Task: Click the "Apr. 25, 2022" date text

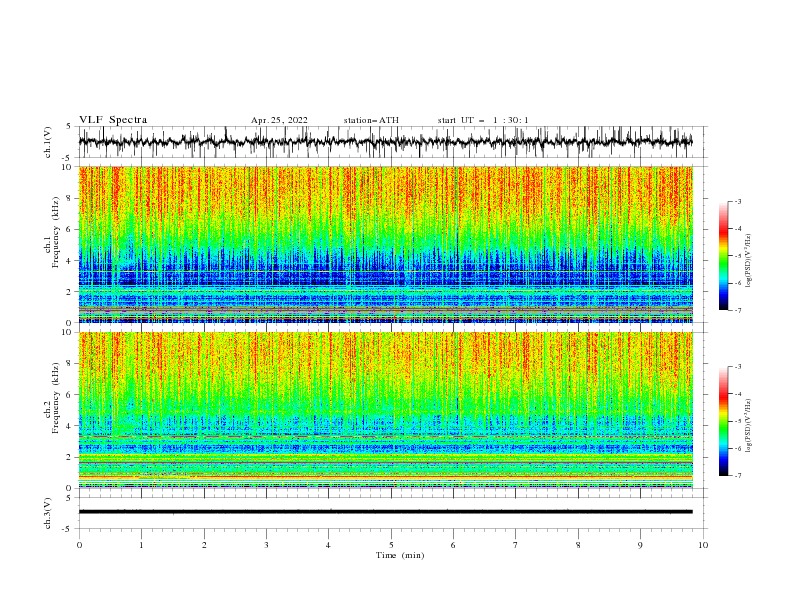Action: tap(279, 120)
